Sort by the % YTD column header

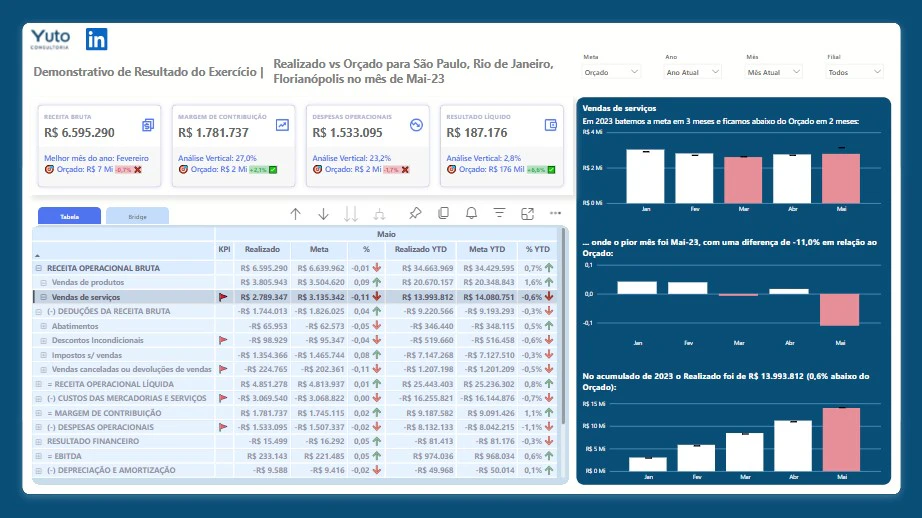tap(537, 249)
